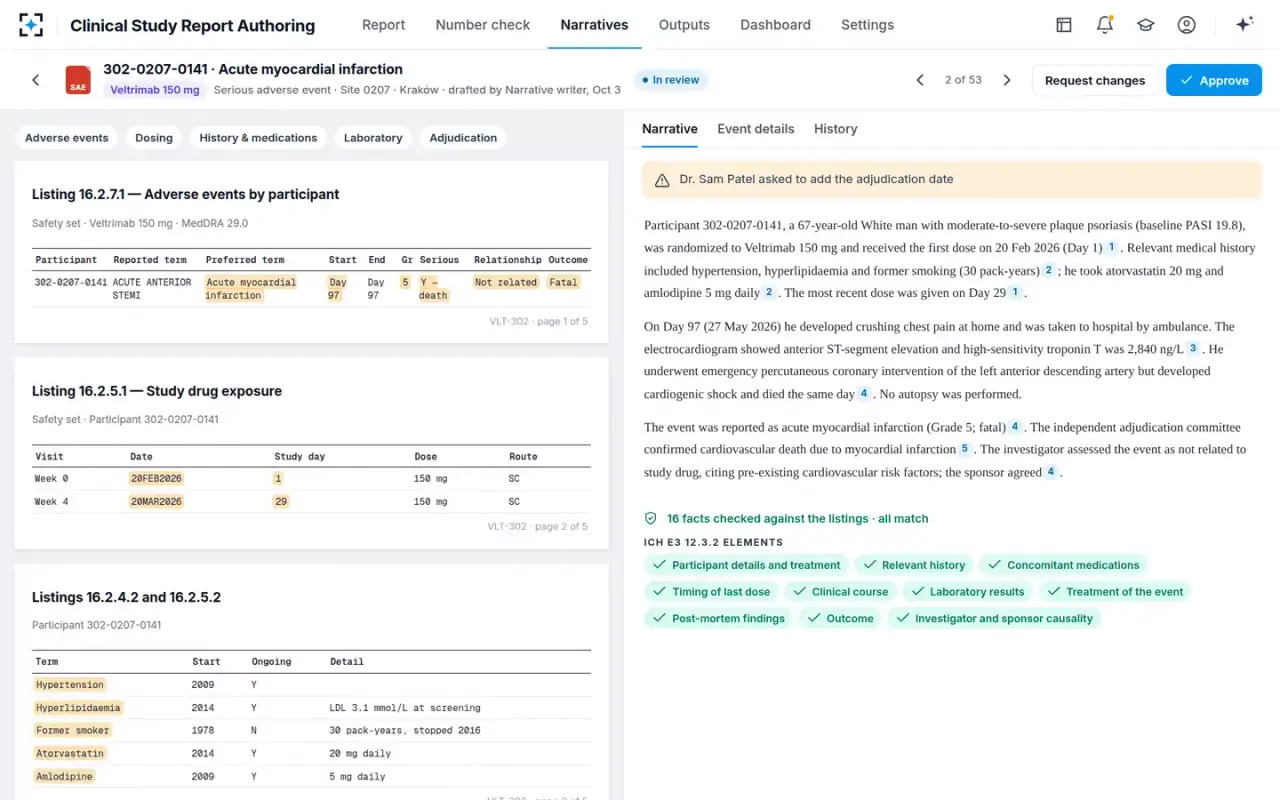The width and height of the screenshot is (1280, 800).
Task: Click the highlighted Hyperlipidaemia term
Action: (78, 708)
